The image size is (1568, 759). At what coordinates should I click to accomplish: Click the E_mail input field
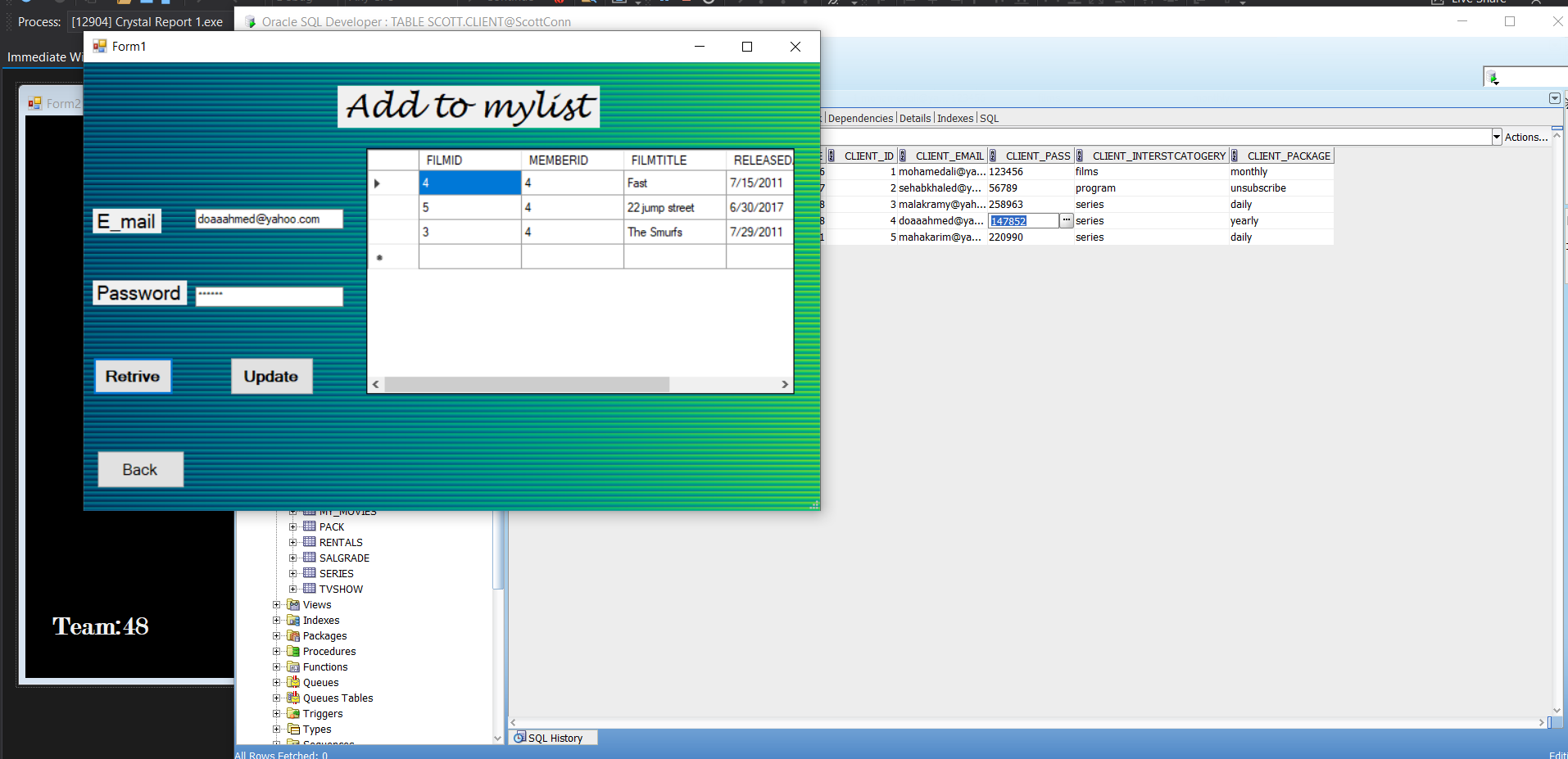click(x=269, y=218)
